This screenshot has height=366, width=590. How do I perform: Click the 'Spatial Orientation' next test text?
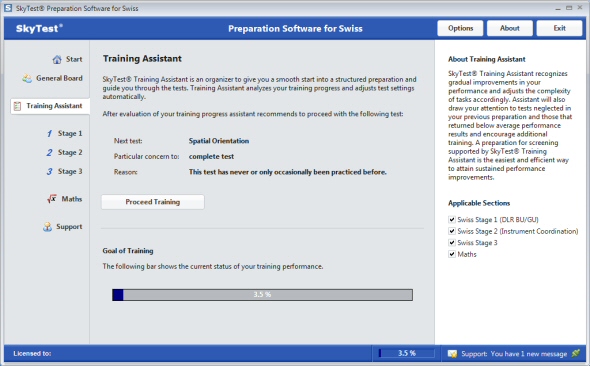point(219,141)
